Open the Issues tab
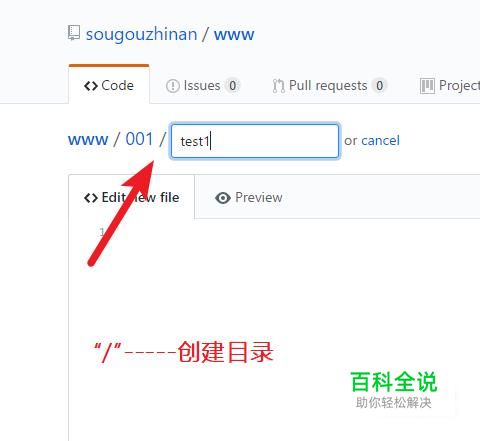The image size is (480, 441). [x=202, y=86]
